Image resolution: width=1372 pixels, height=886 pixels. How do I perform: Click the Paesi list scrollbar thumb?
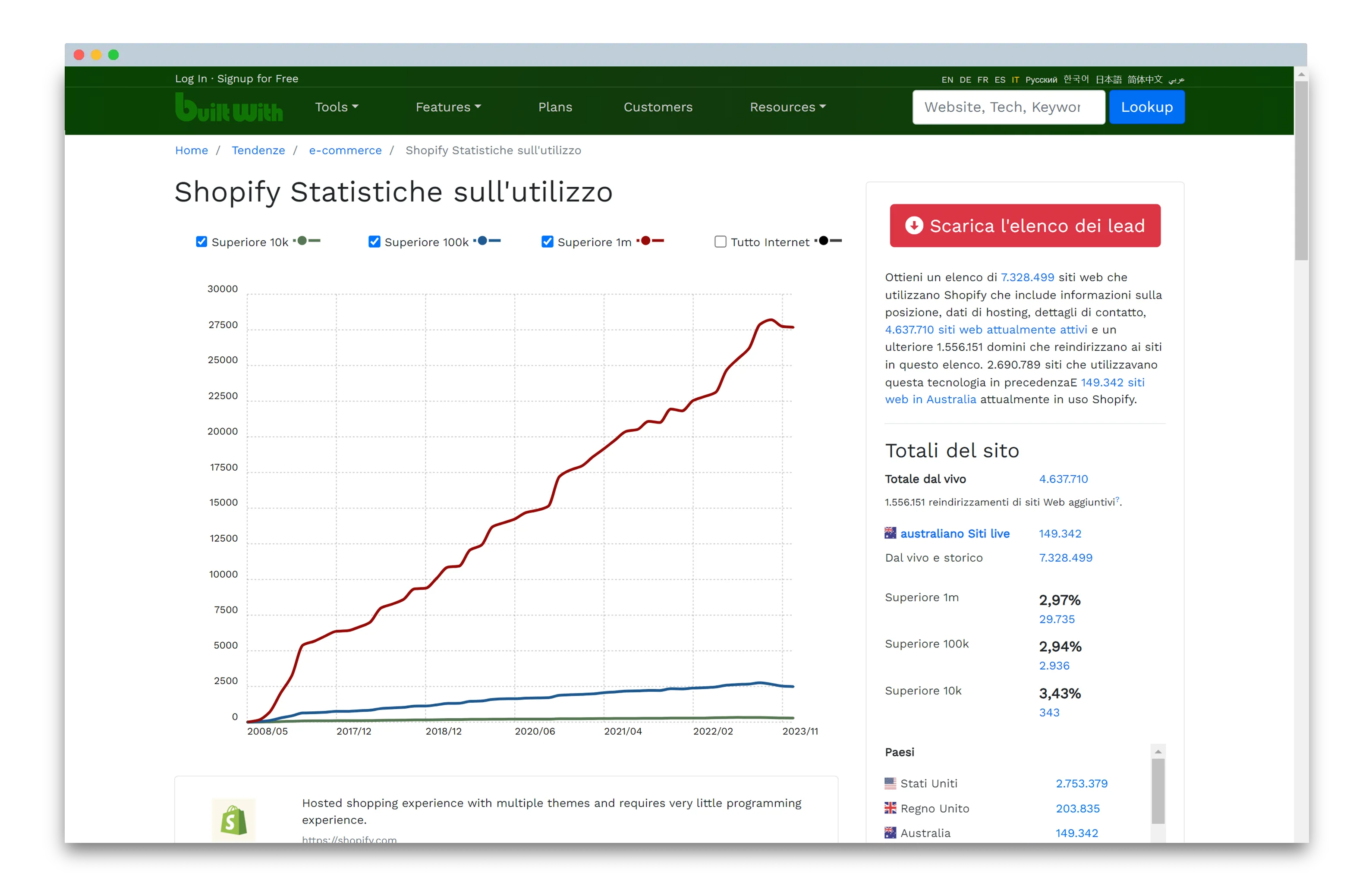click(x=1158, y=791)
